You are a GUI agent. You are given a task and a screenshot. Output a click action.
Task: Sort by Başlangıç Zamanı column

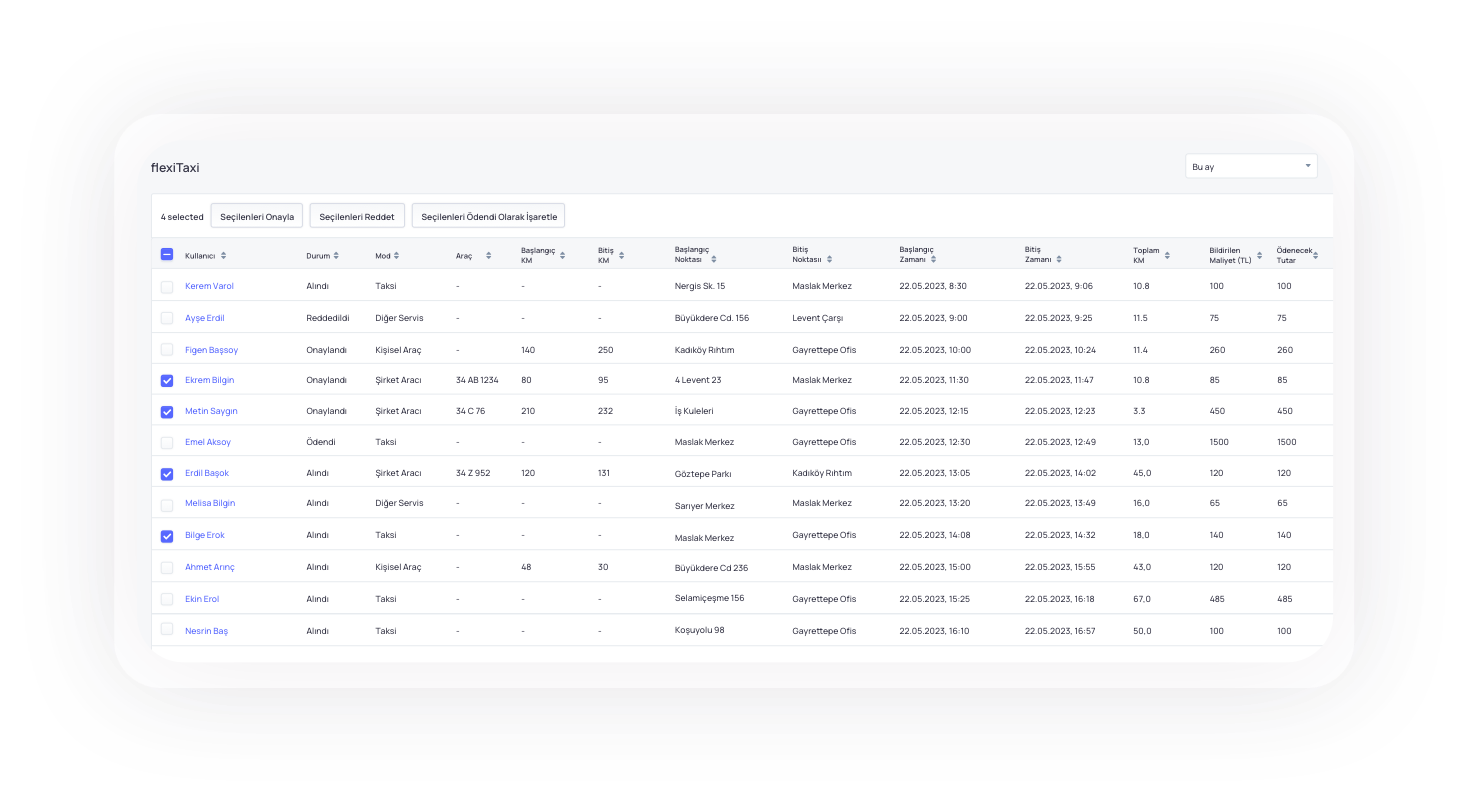933,259
